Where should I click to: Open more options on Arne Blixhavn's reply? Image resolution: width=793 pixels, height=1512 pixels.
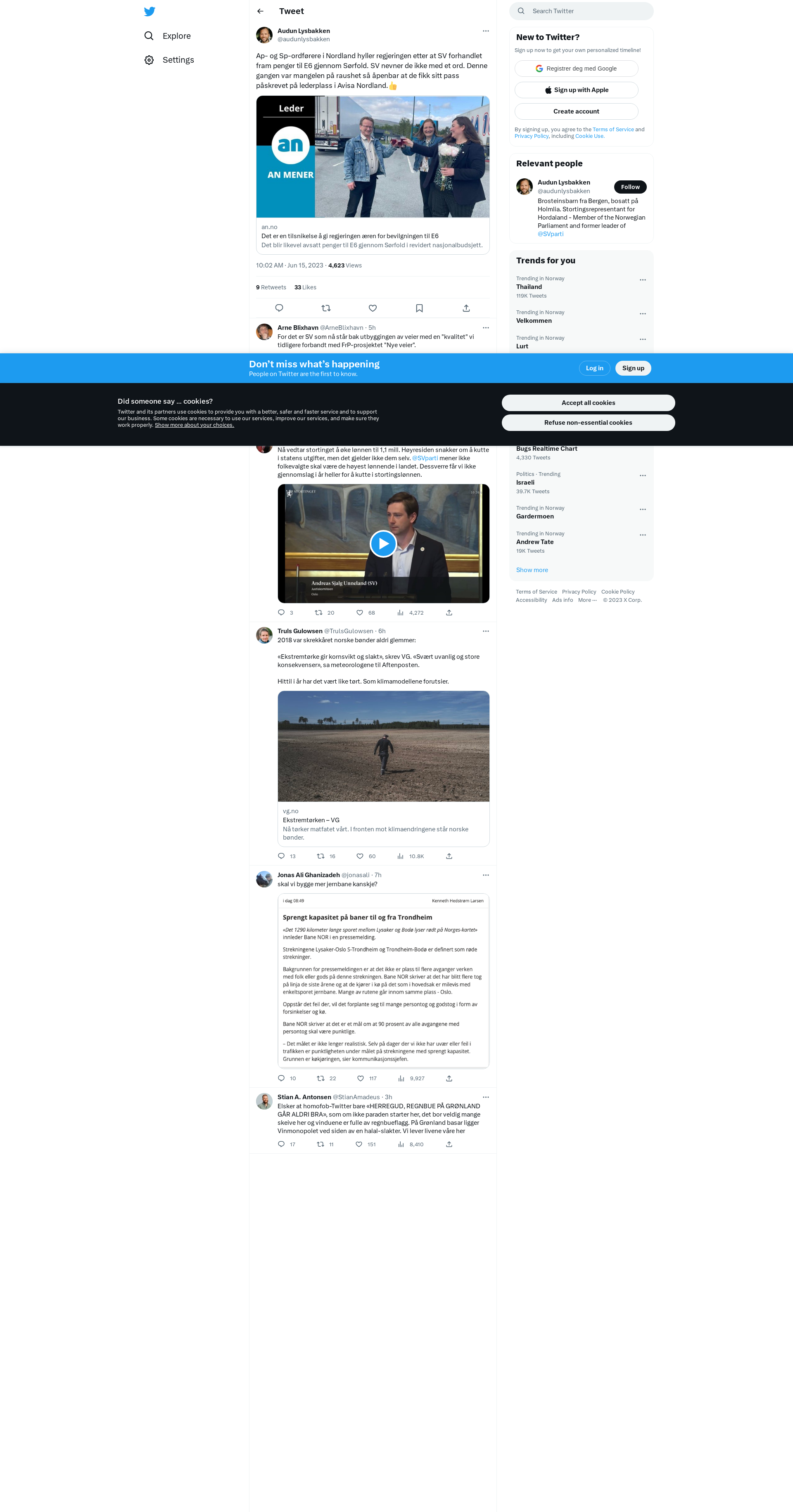pos(486,328)
